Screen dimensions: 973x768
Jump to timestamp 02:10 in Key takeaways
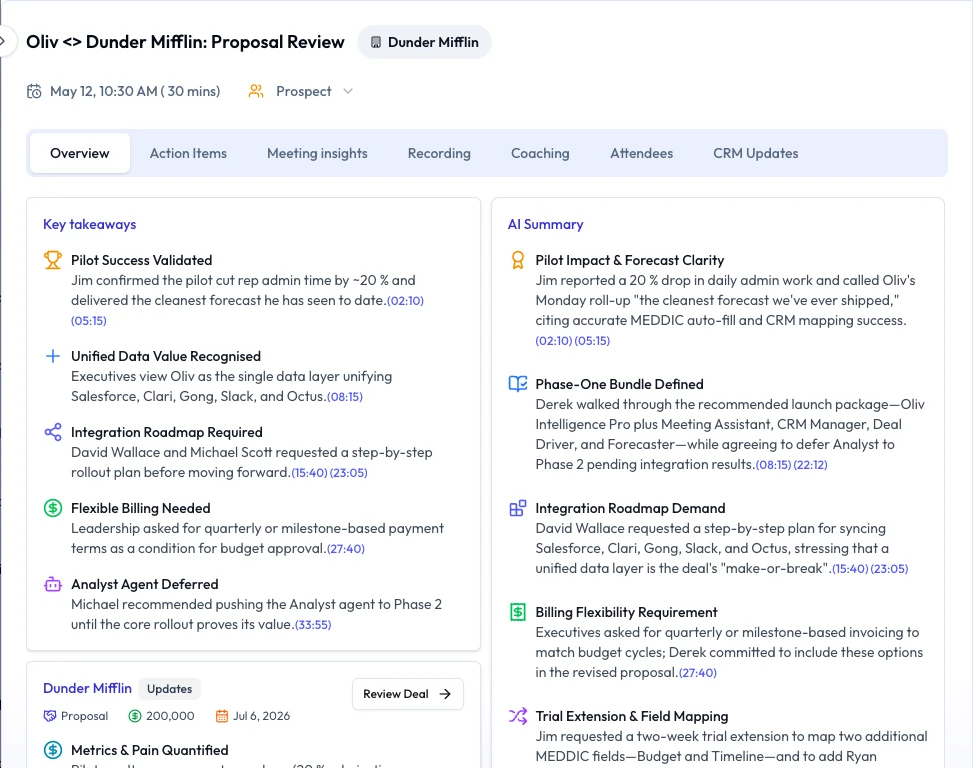coord(405,301)
